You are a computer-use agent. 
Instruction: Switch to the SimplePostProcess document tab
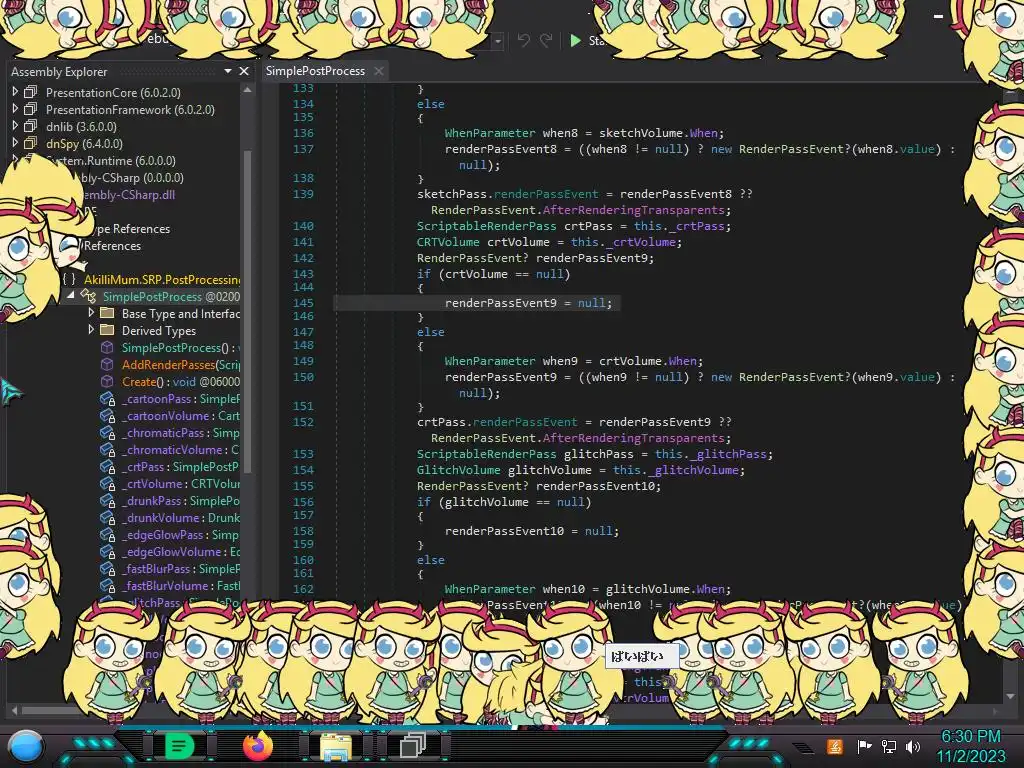point(315,71)
